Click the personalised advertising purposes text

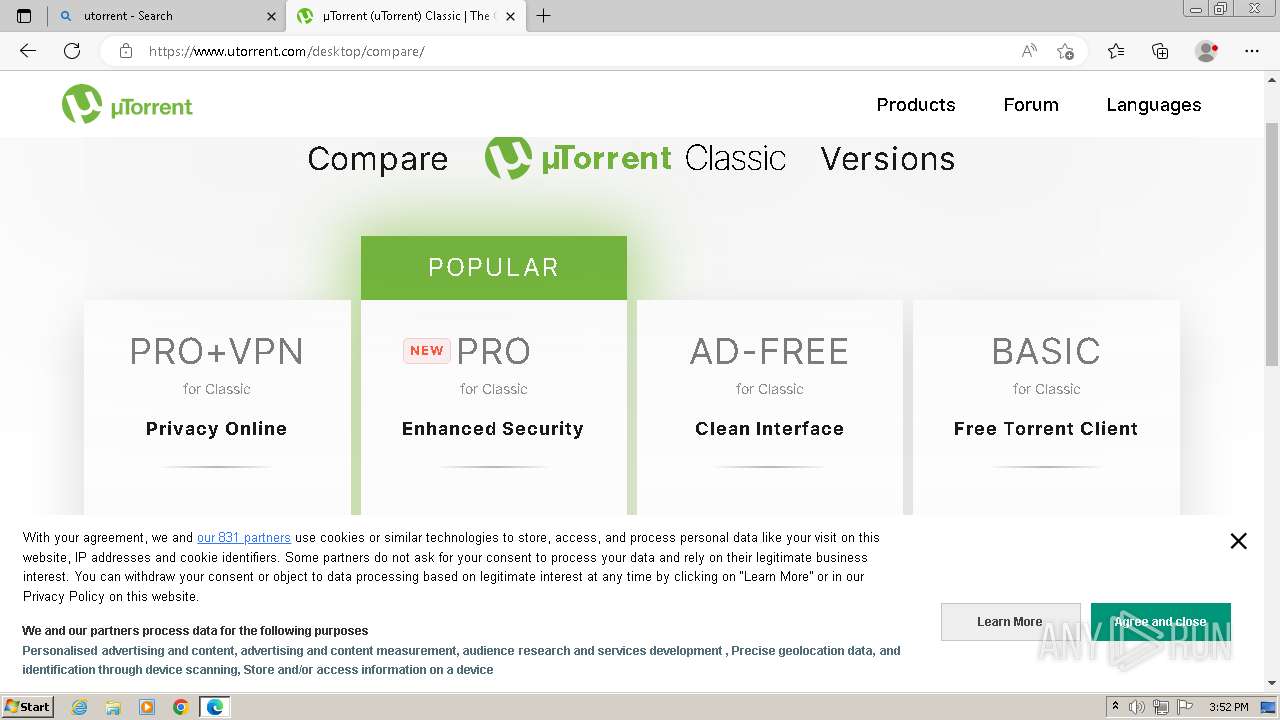click(x=461, y=660)
